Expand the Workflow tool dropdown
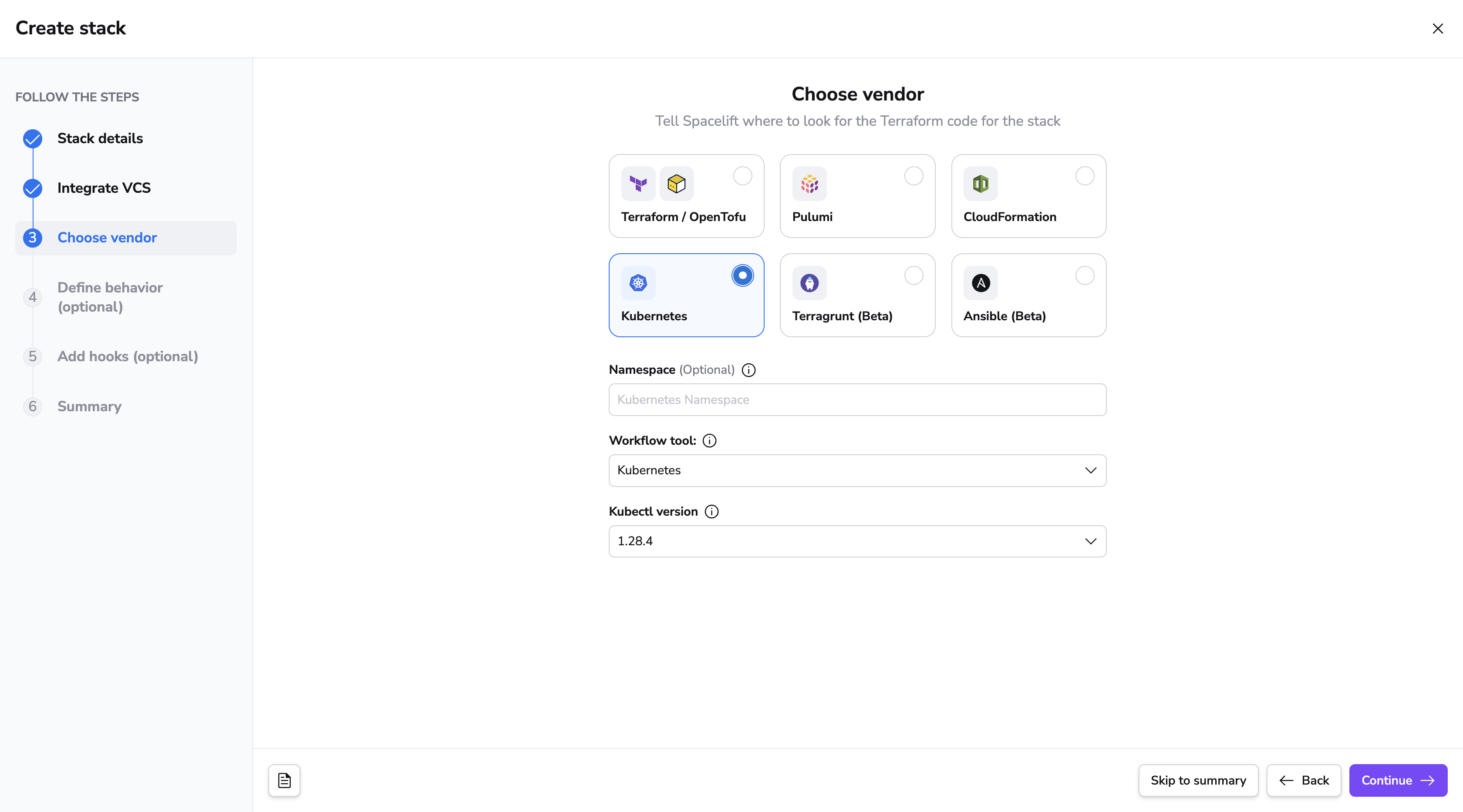 pyautogui.click(x=858, y=470)
